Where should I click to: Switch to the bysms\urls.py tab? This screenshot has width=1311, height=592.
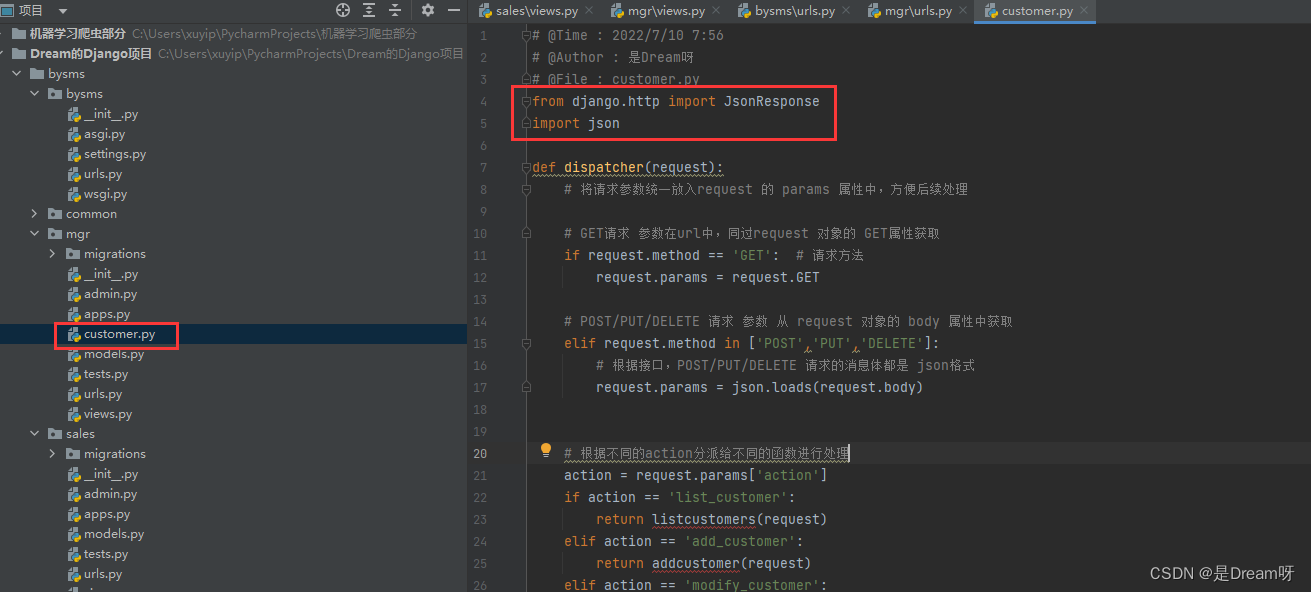[x=794, y=11]
